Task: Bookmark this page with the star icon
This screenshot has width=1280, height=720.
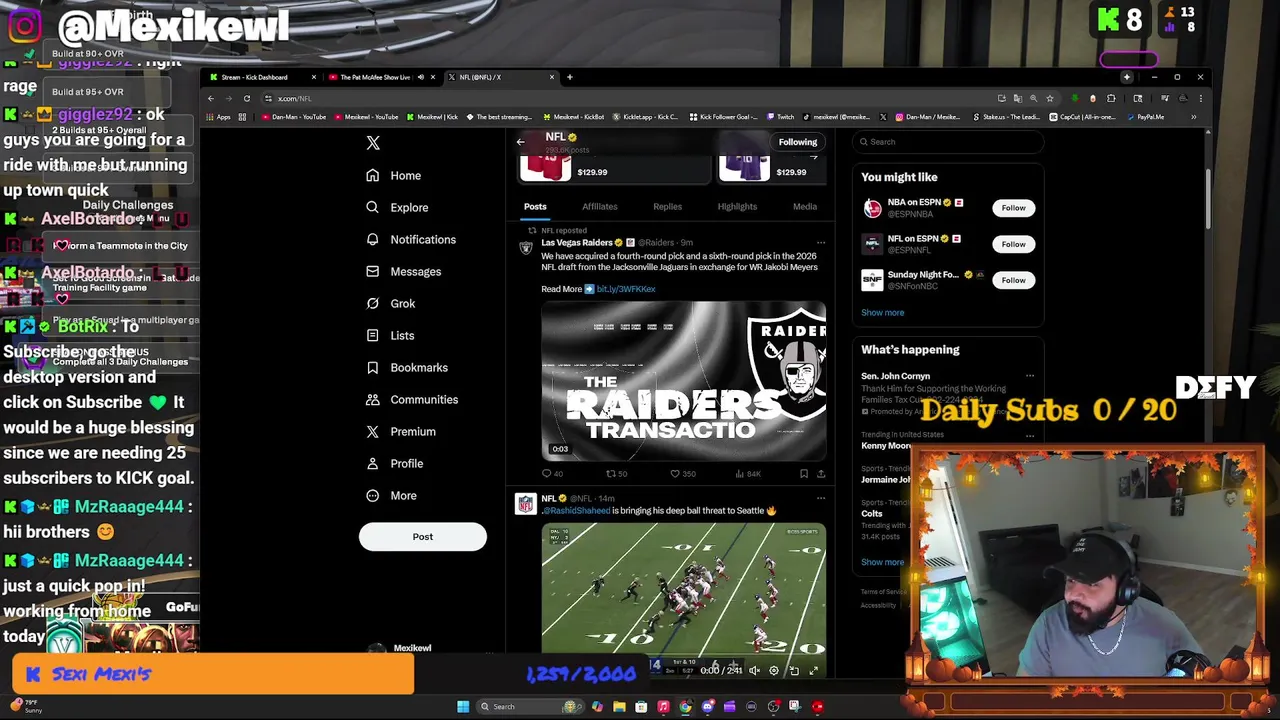Action: point(1049,98)
